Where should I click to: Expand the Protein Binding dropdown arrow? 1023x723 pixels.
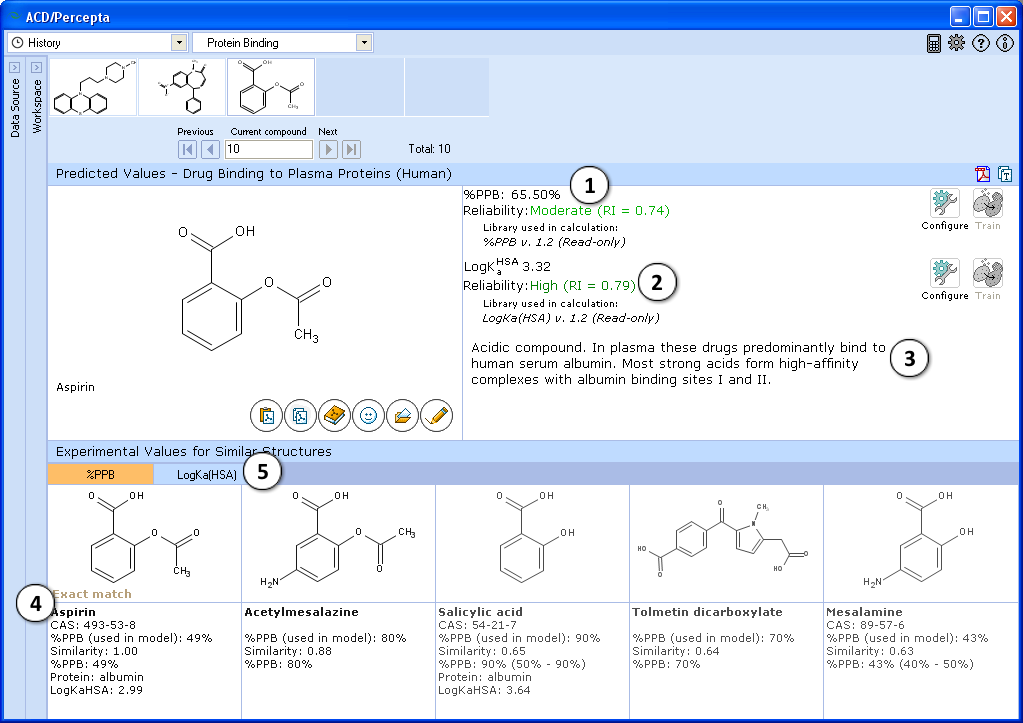(364, 43)
